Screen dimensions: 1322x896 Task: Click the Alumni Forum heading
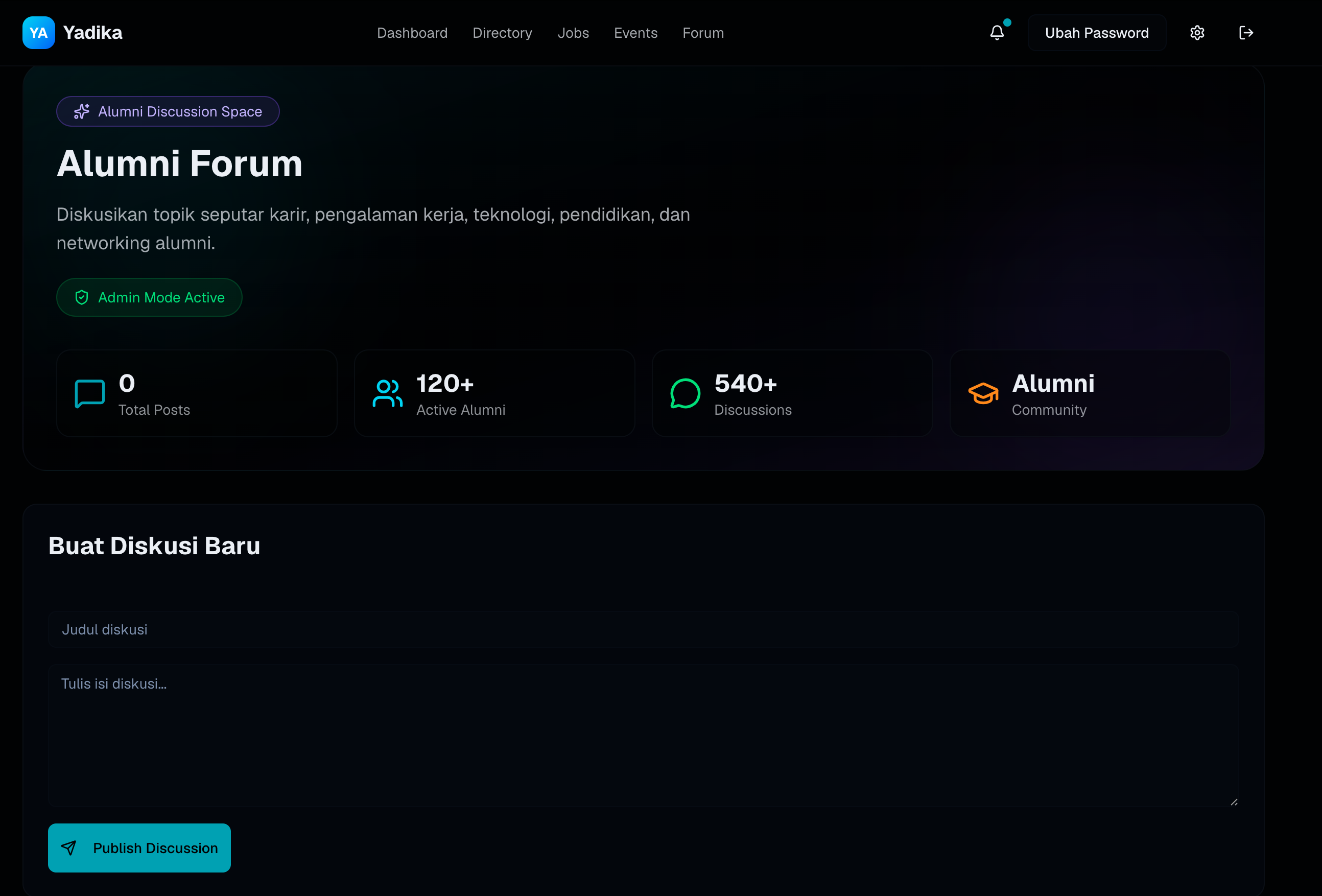click(x=180, y=164)
